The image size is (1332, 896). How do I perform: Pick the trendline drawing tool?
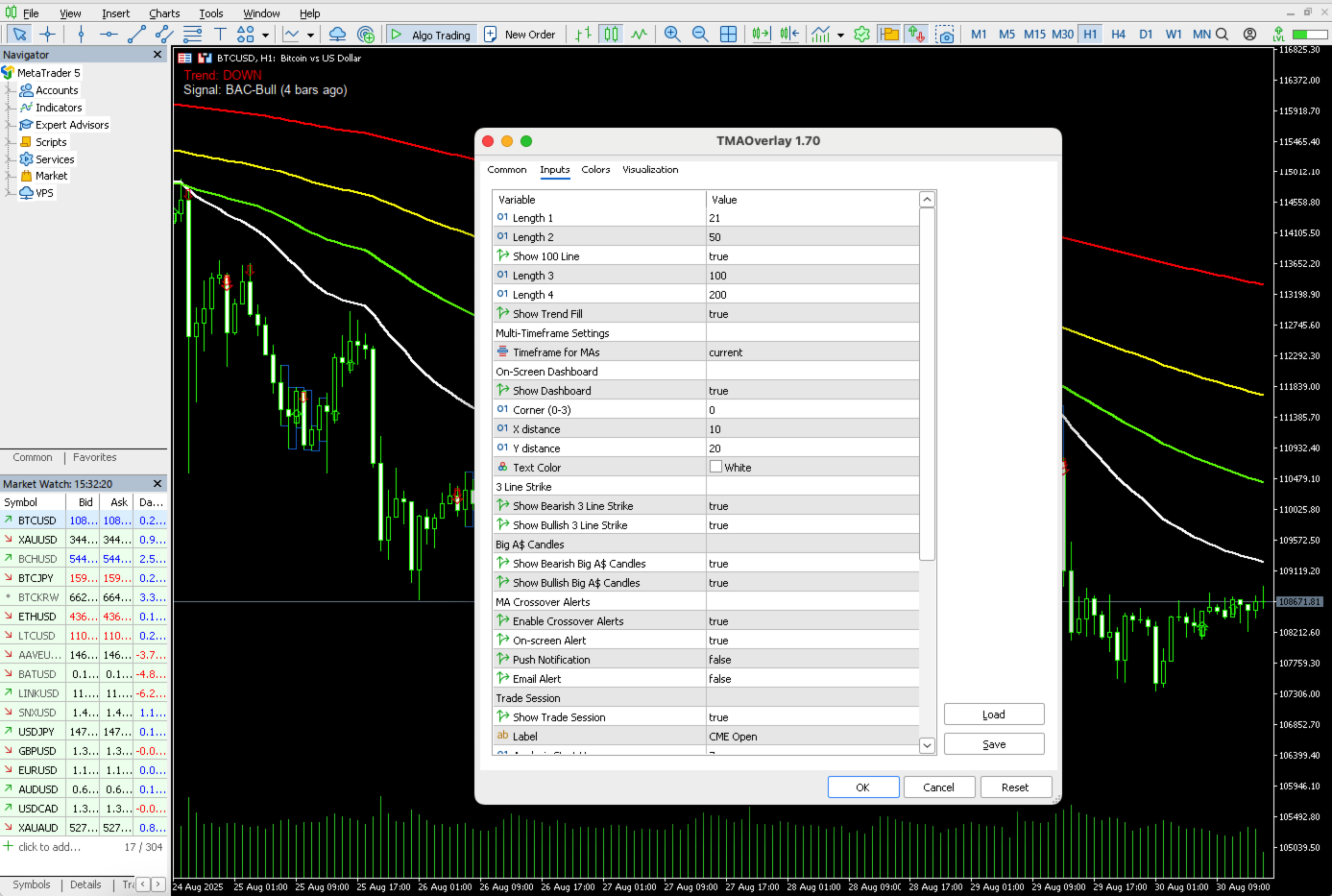click(x=136, y=35)
